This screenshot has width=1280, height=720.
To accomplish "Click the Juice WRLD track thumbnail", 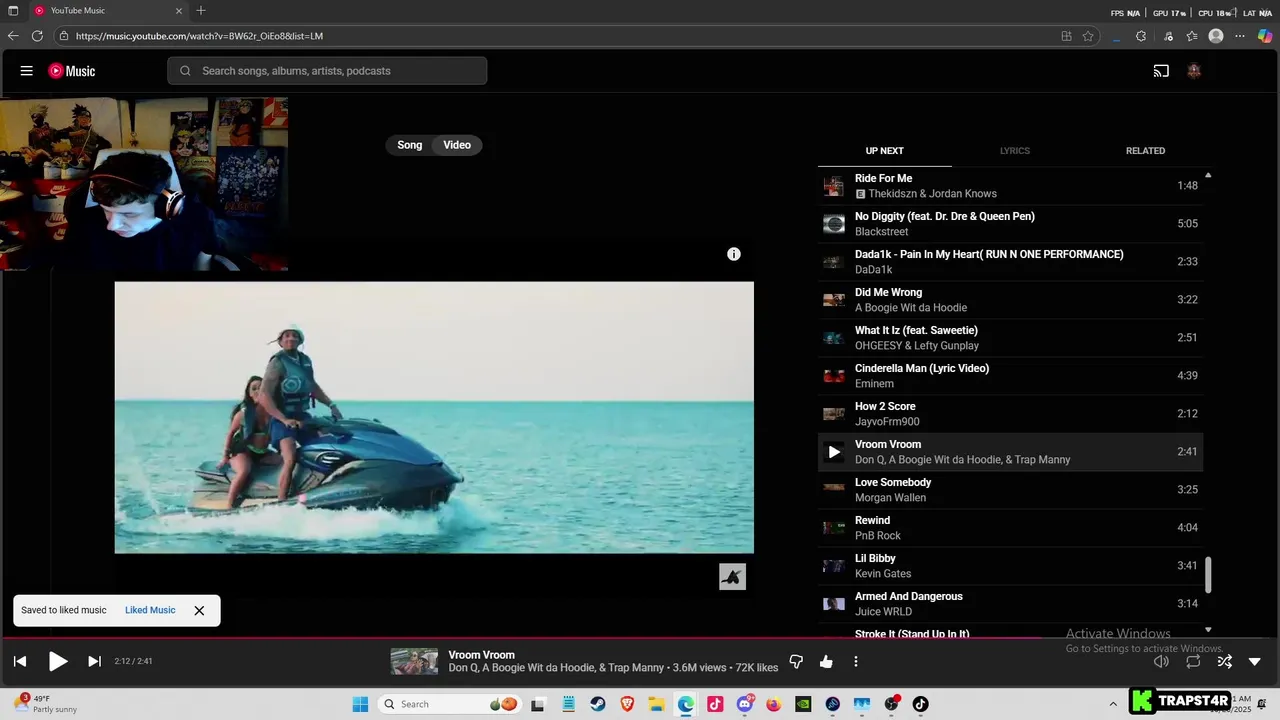I will tap(834, 604).
